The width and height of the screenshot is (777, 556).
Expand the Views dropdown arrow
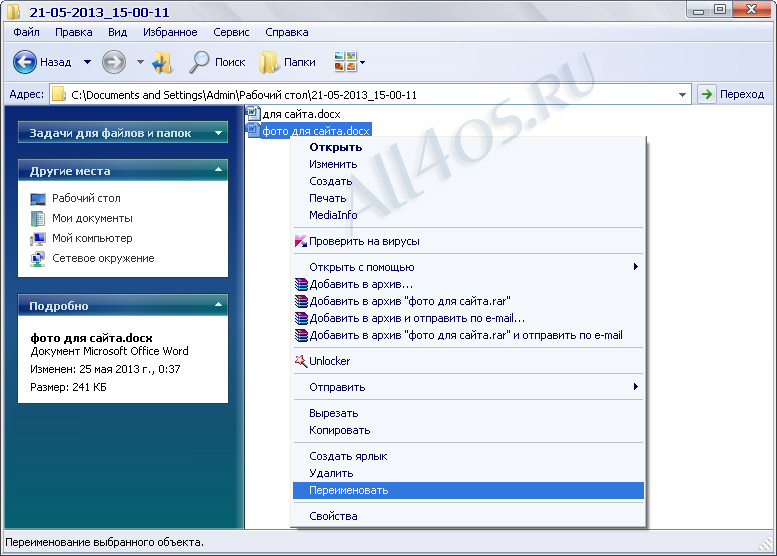(x=362, y=62)
